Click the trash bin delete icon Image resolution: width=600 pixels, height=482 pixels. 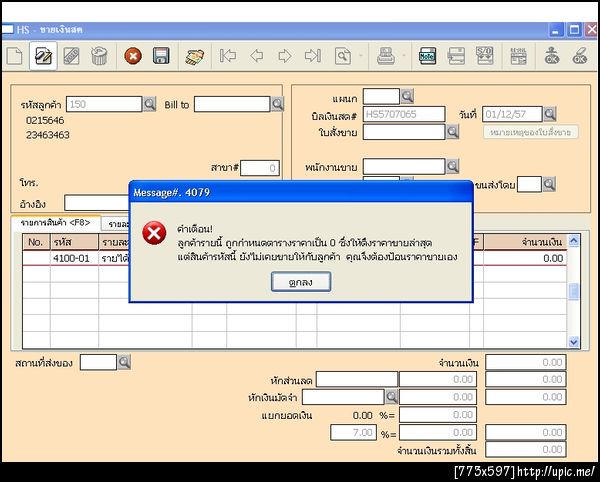(99, 56)
